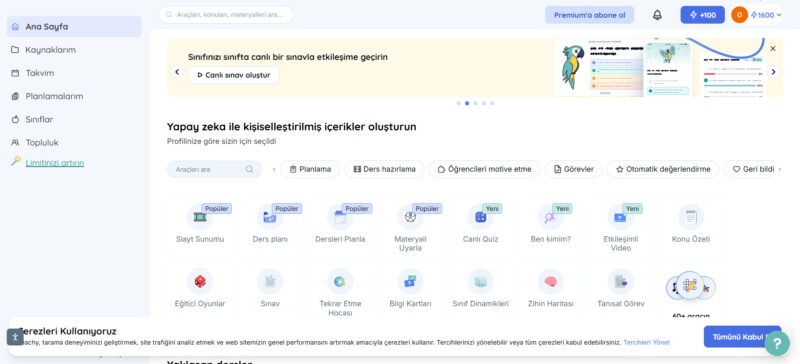Select the last banner pagination dot
This screenshot has width=800, height=364.
[x=492, y=103]
